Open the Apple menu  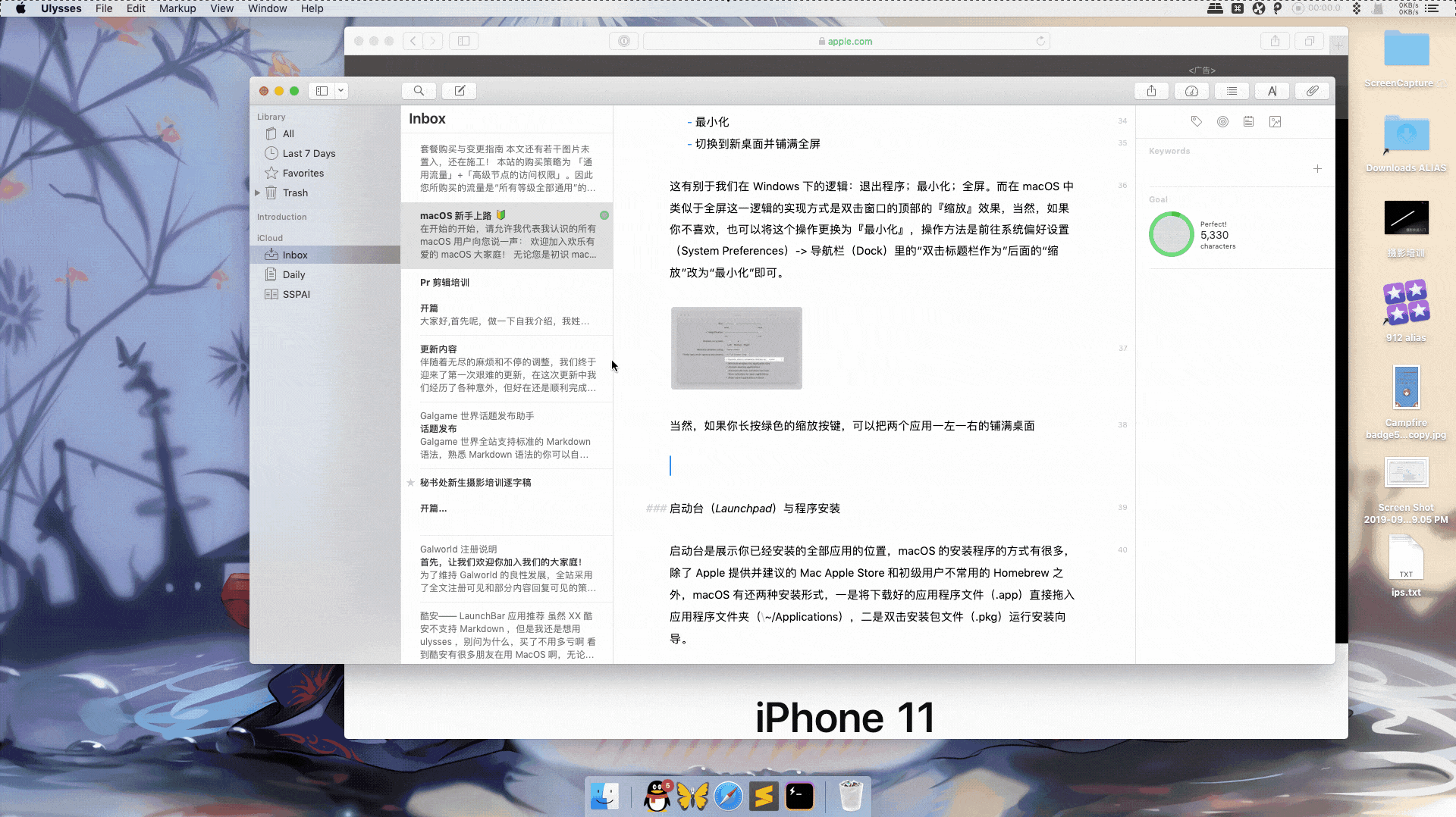(20, 8)
